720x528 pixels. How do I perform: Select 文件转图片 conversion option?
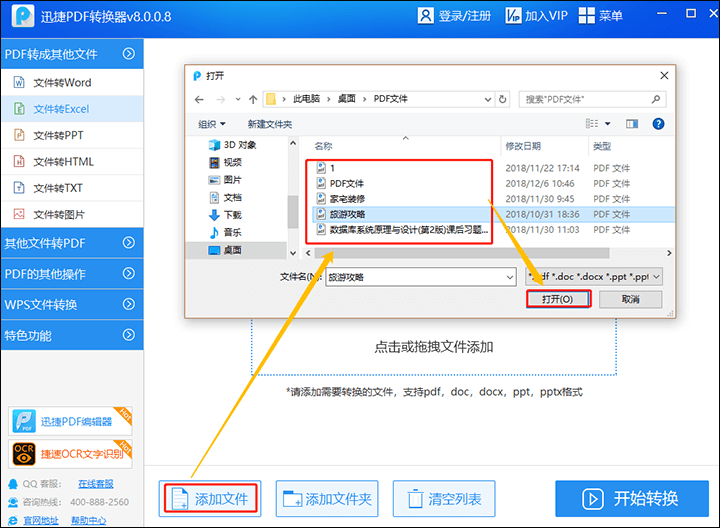click(72, 214)
